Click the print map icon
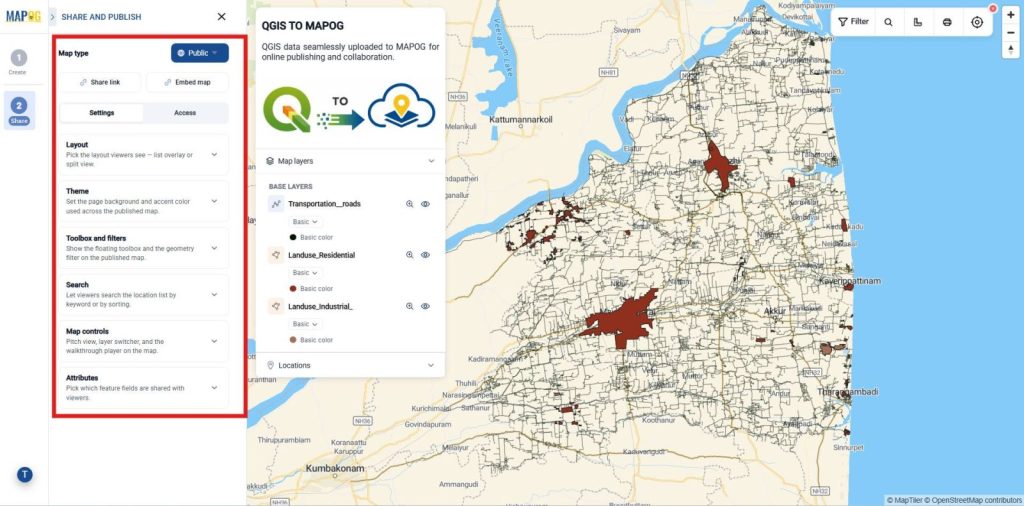Viewport: 1024px width, 506px height. click(x=947, y=22)
